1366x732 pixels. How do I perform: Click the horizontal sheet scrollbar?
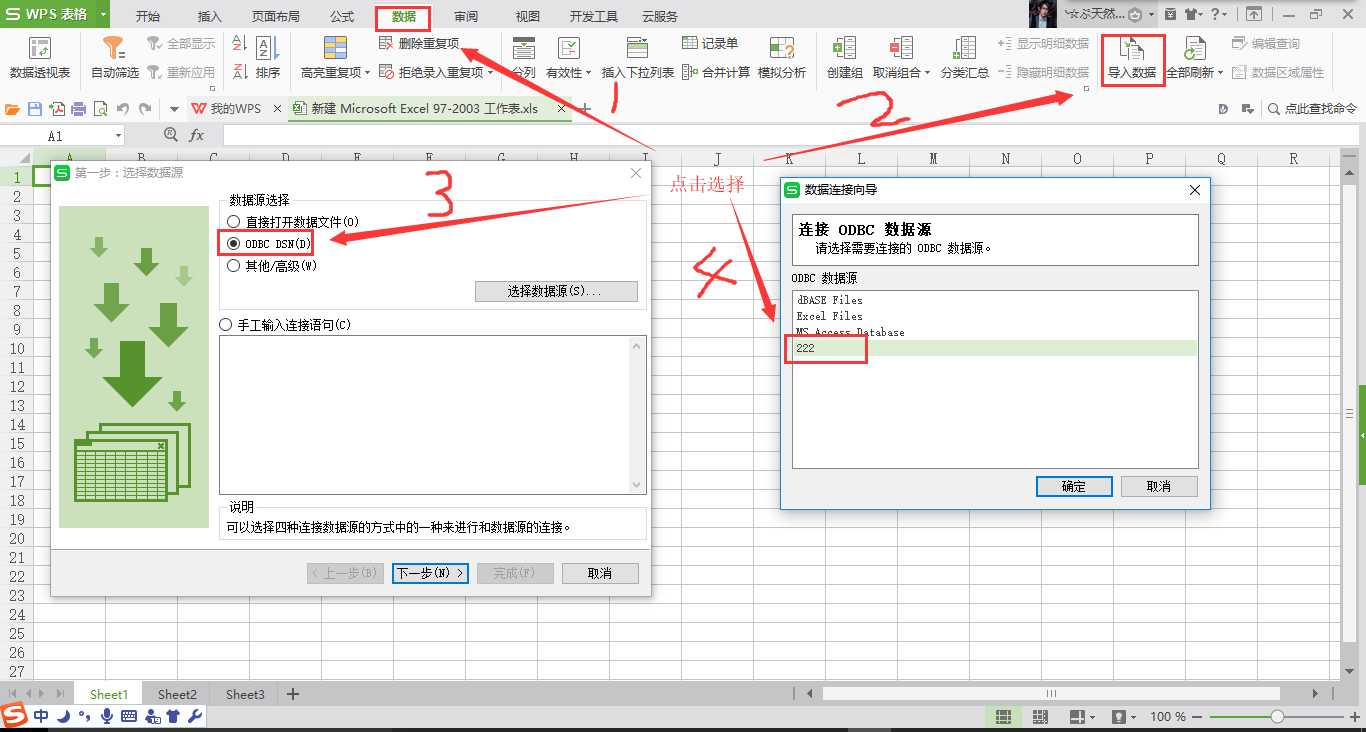coord(1050,694)
